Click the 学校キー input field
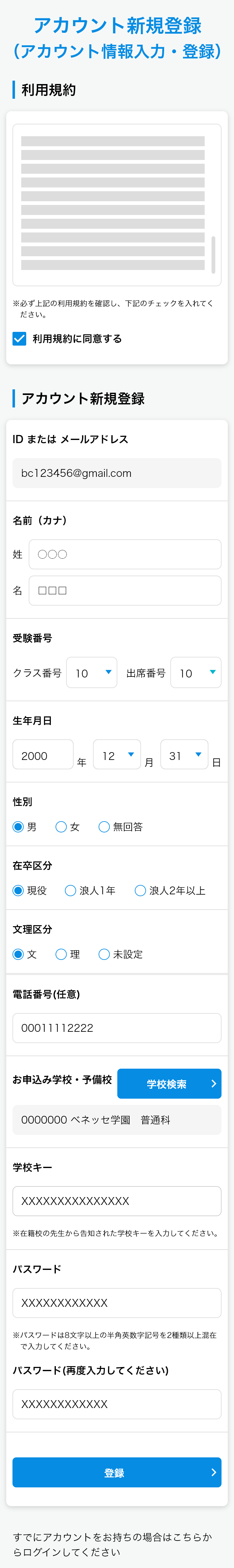This screenshot has height=1568, width=234. coord(117,1201)
